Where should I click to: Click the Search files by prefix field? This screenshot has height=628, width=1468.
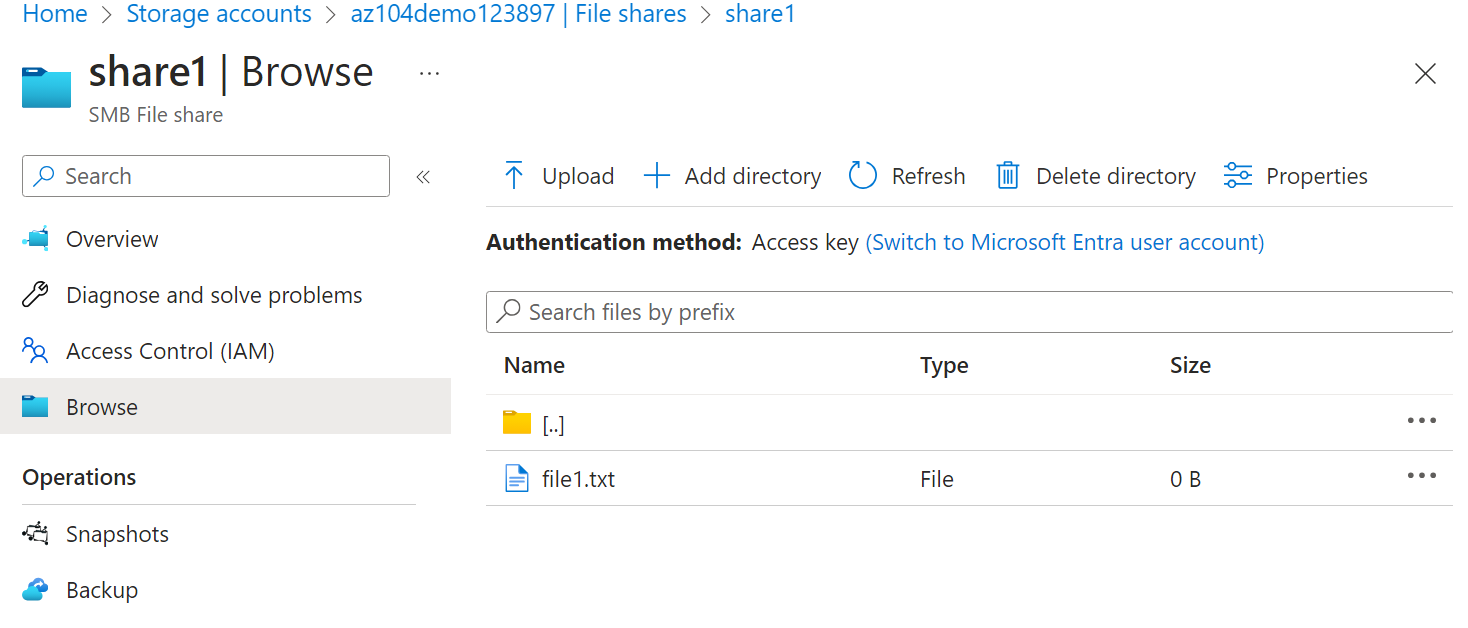[968, 312]
